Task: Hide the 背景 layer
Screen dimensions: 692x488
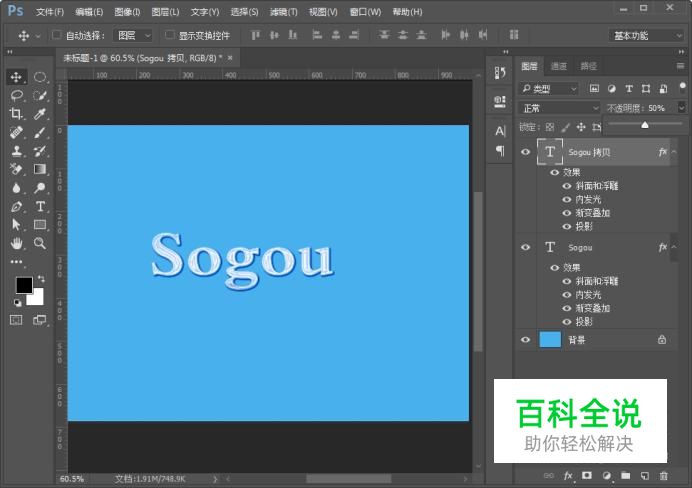Action: tap(525, 340)
